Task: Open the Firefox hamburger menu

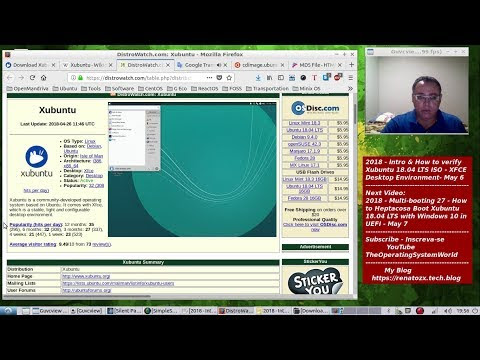Action: point(351,78)
